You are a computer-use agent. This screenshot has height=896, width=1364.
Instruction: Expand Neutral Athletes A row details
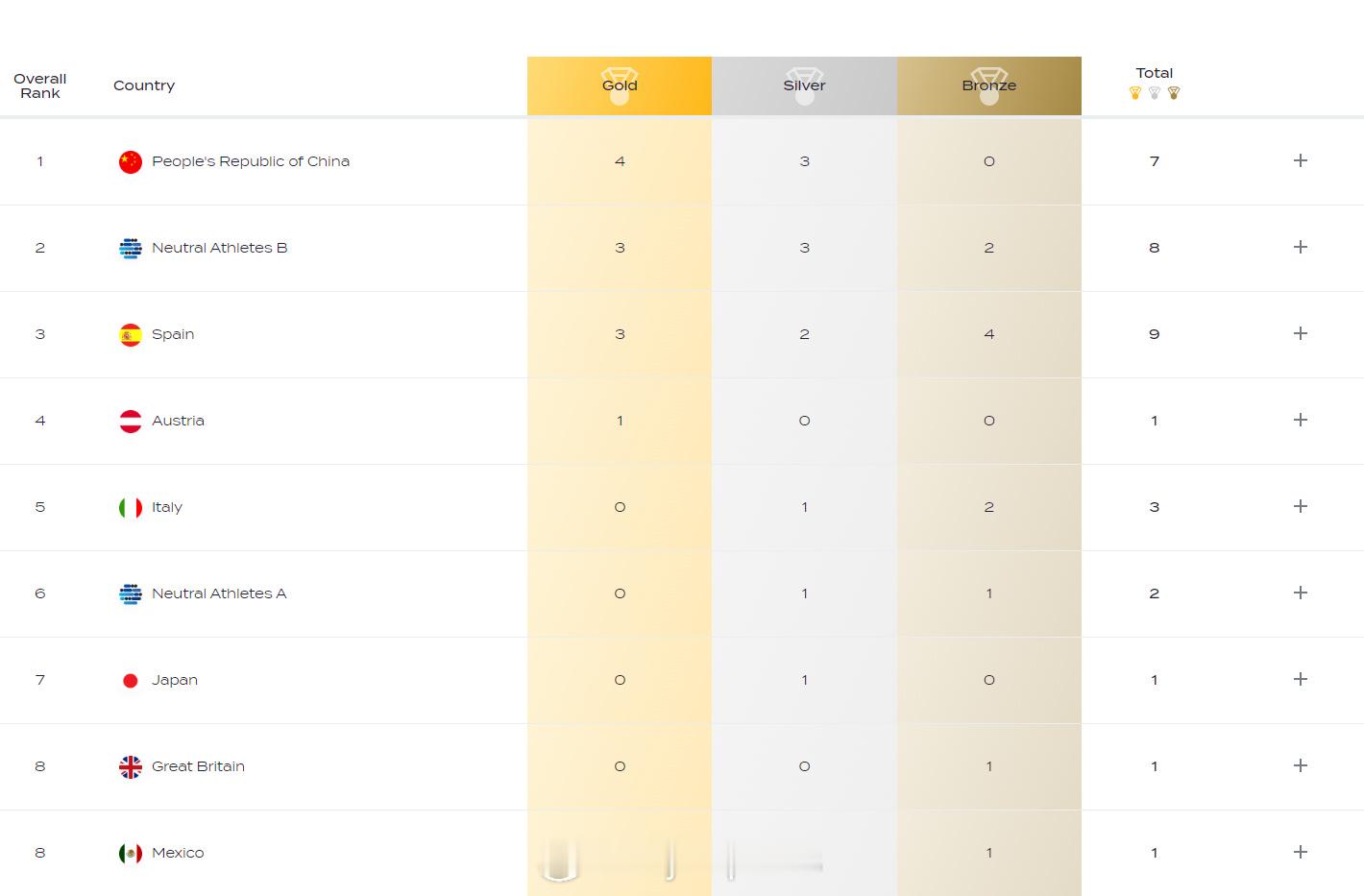(1301, 593)
